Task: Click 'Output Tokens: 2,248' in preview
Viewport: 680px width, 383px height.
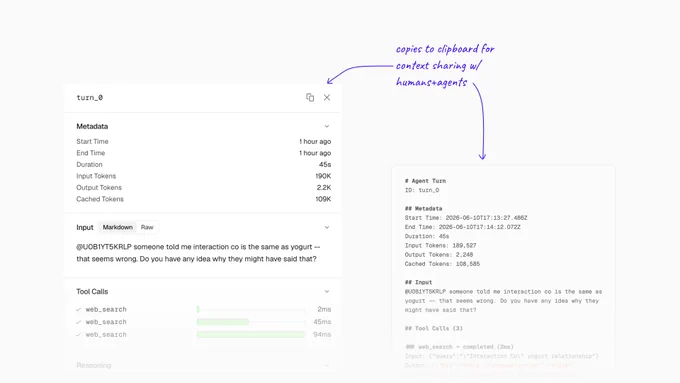Action: tap(439, 255)
